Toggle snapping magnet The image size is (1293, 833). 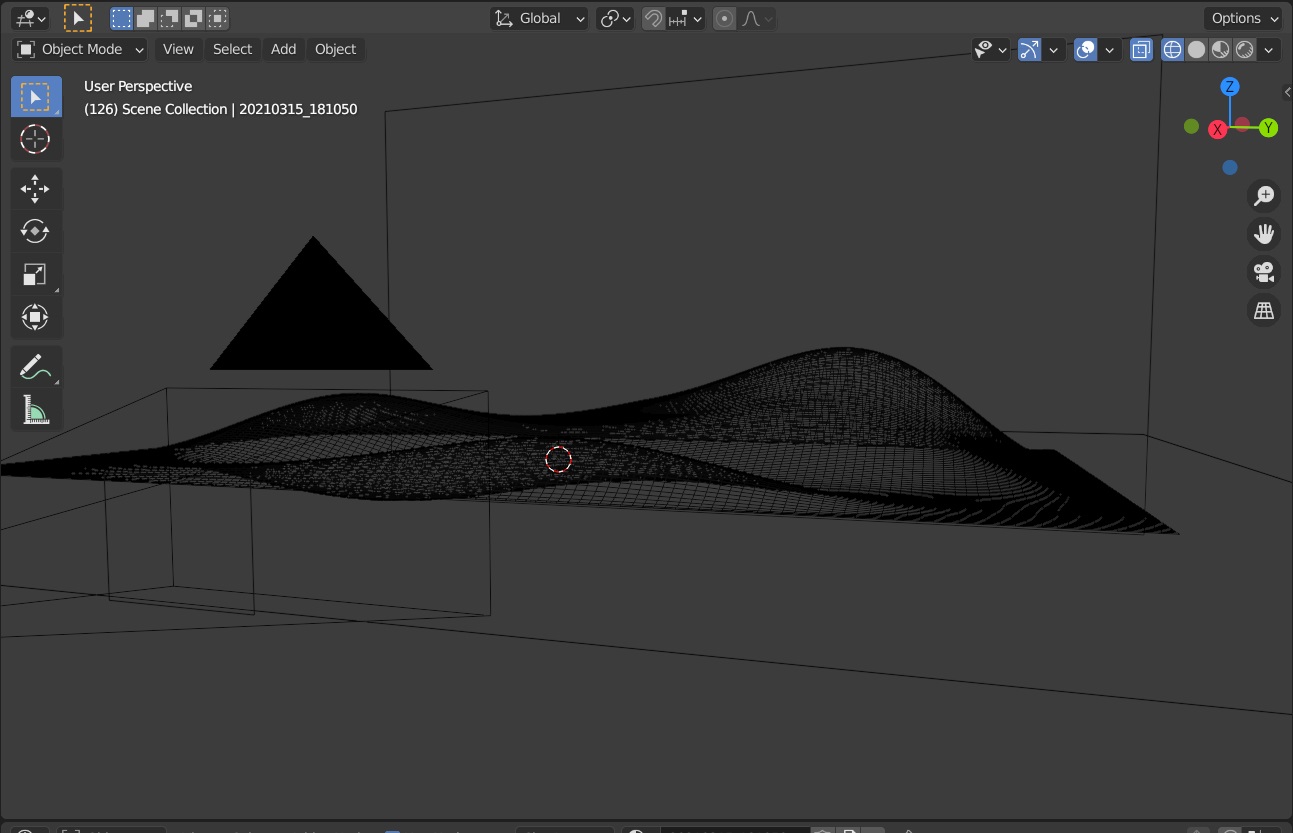tap(653, 18)
